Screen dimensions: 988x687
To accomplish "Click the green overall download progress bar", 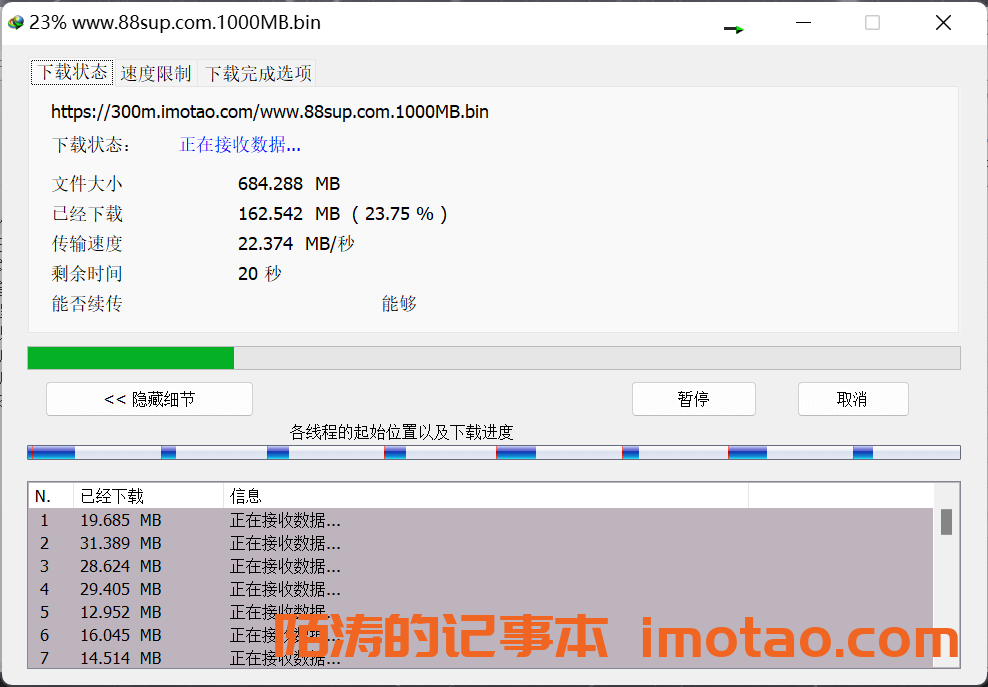I will click(130, 358).
